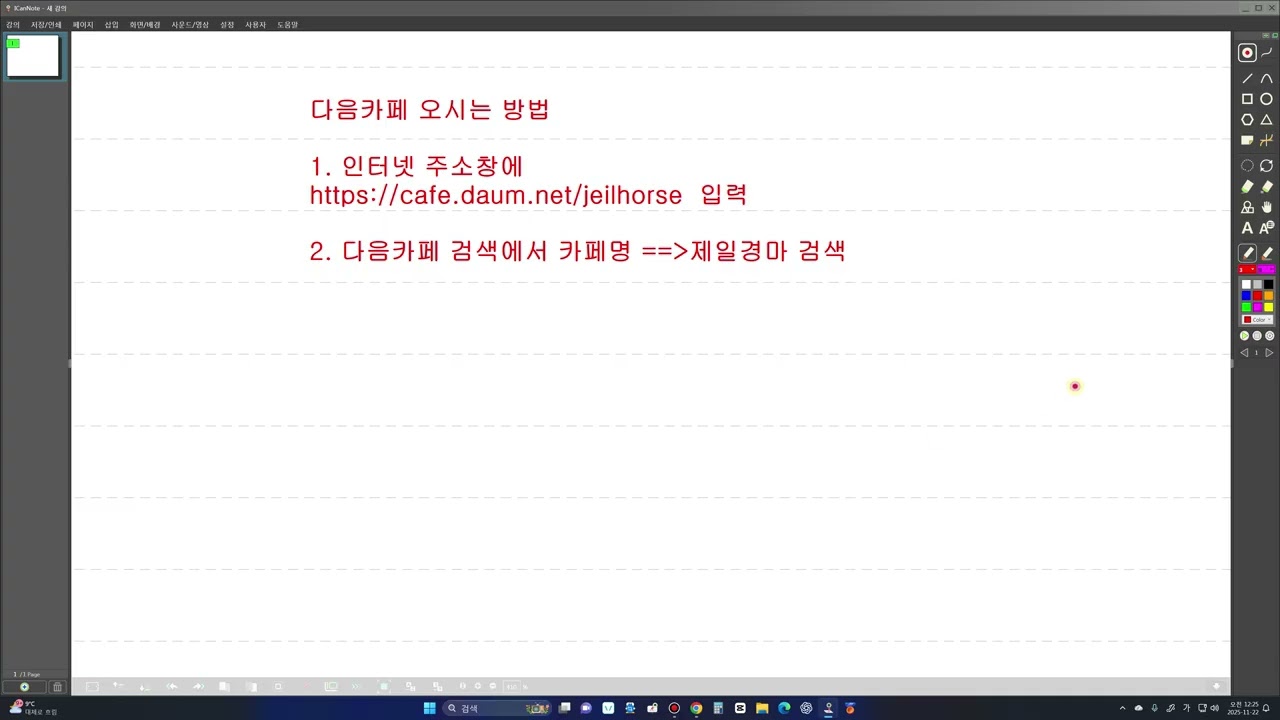The width and height of the screenshot is (1280, 720).
Task: Go to next page with right triangle
Action: click(x=1269, y=353)
